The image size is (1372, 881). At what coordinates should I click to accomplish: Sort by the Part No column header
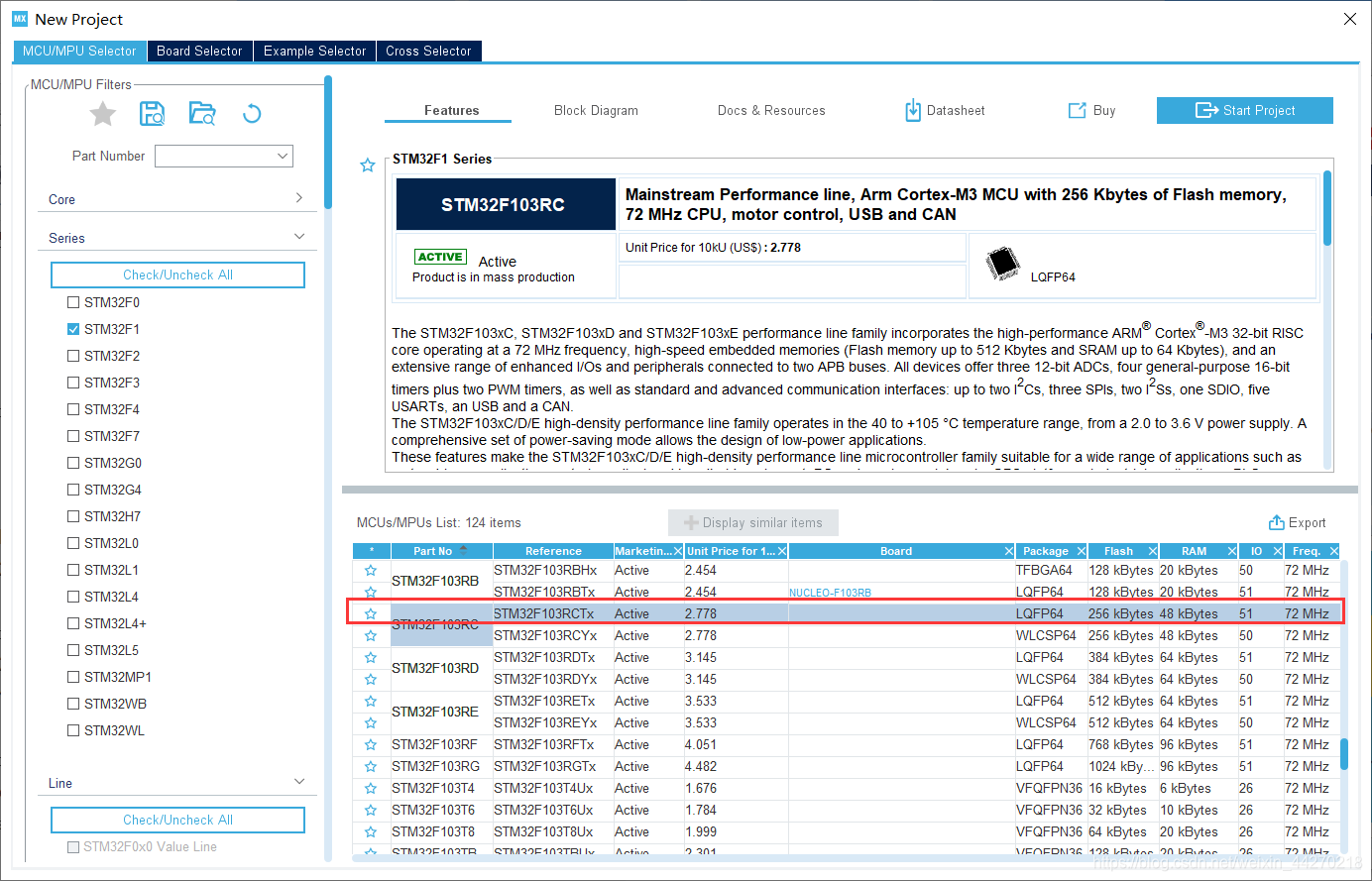point(440,551)
